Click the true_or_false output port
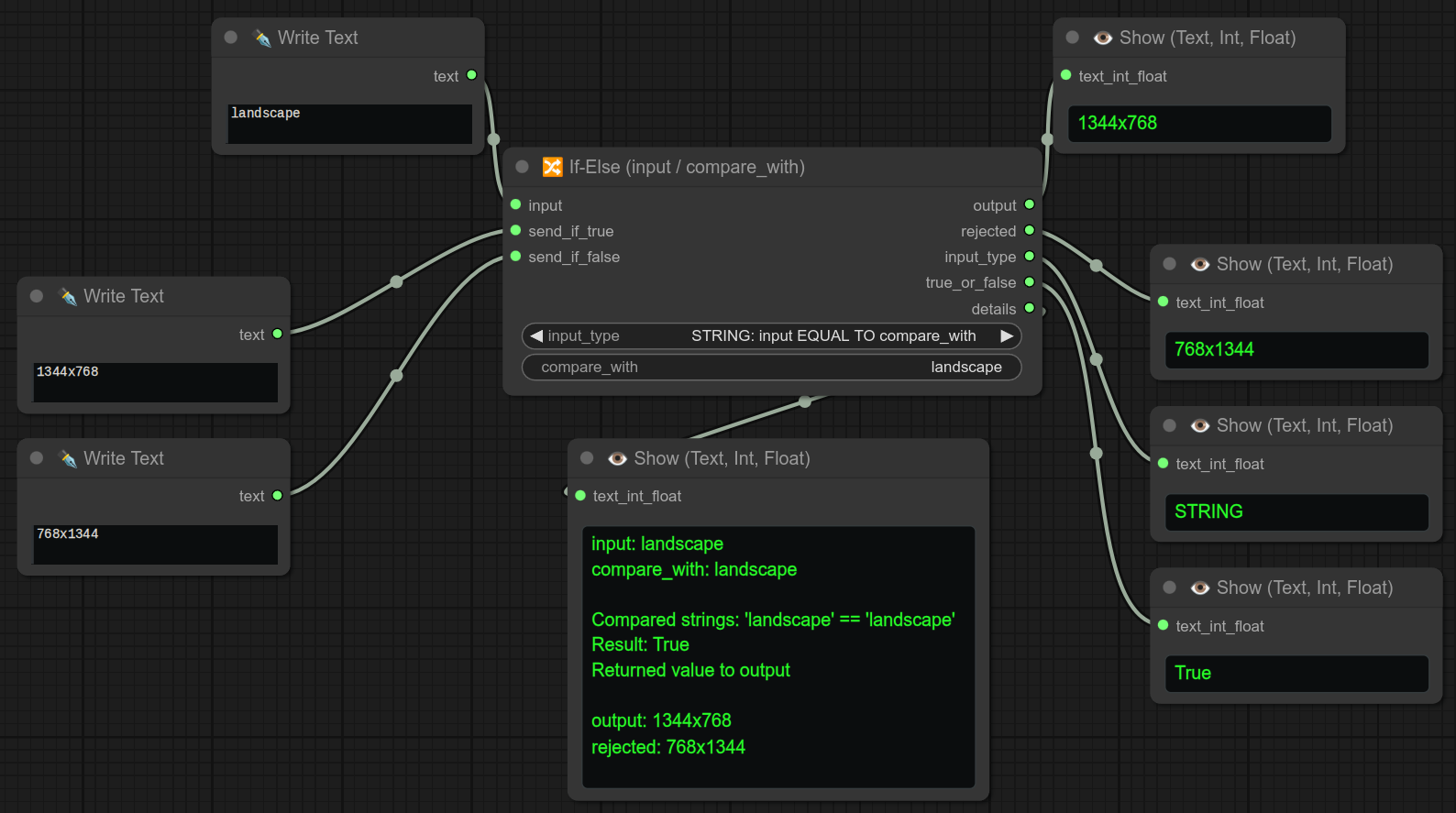The image size is (1456, 813). click(x=1029, y=282)
